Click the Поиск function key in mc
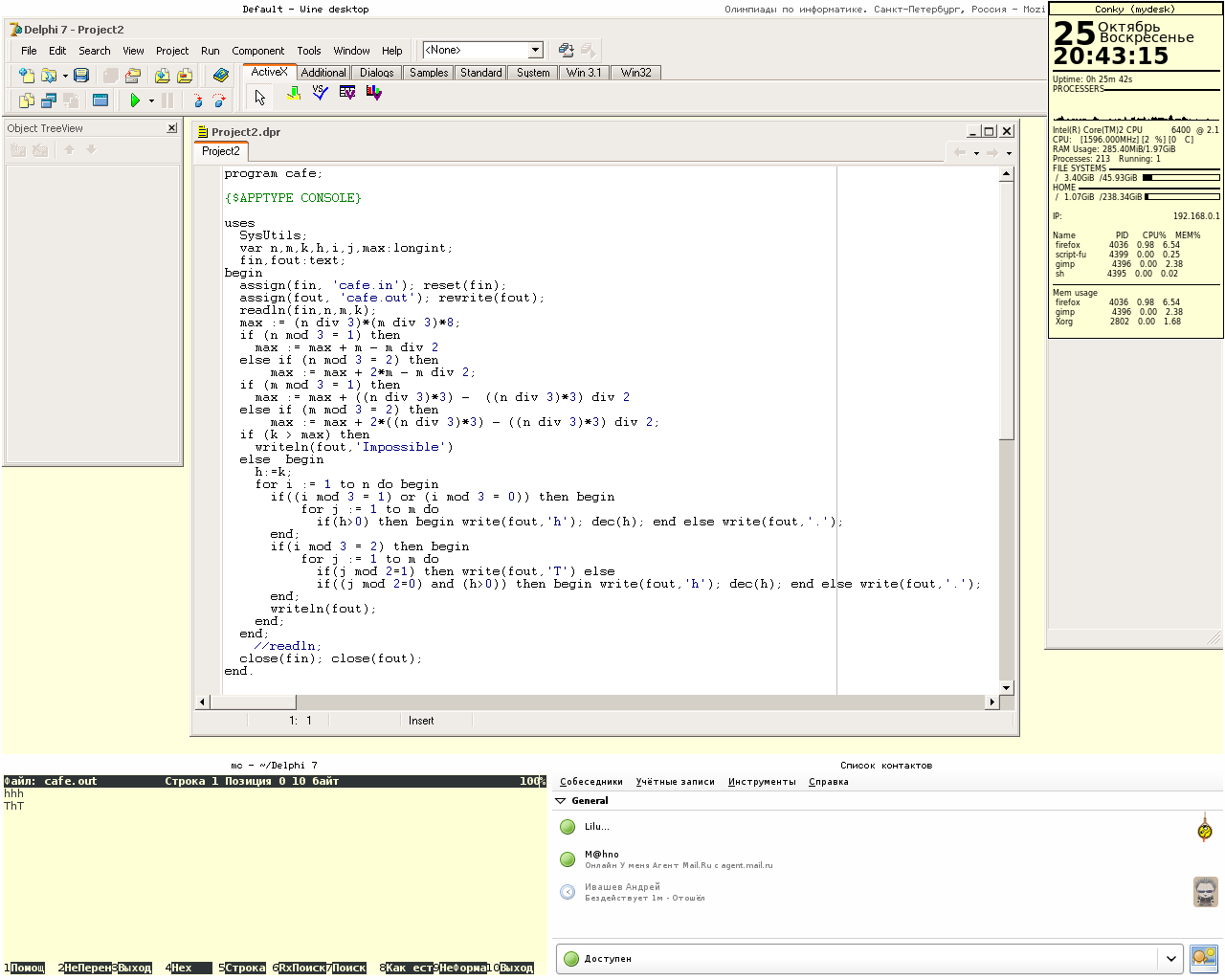This screenshot has width=1225, height=980. click(349, 968)
